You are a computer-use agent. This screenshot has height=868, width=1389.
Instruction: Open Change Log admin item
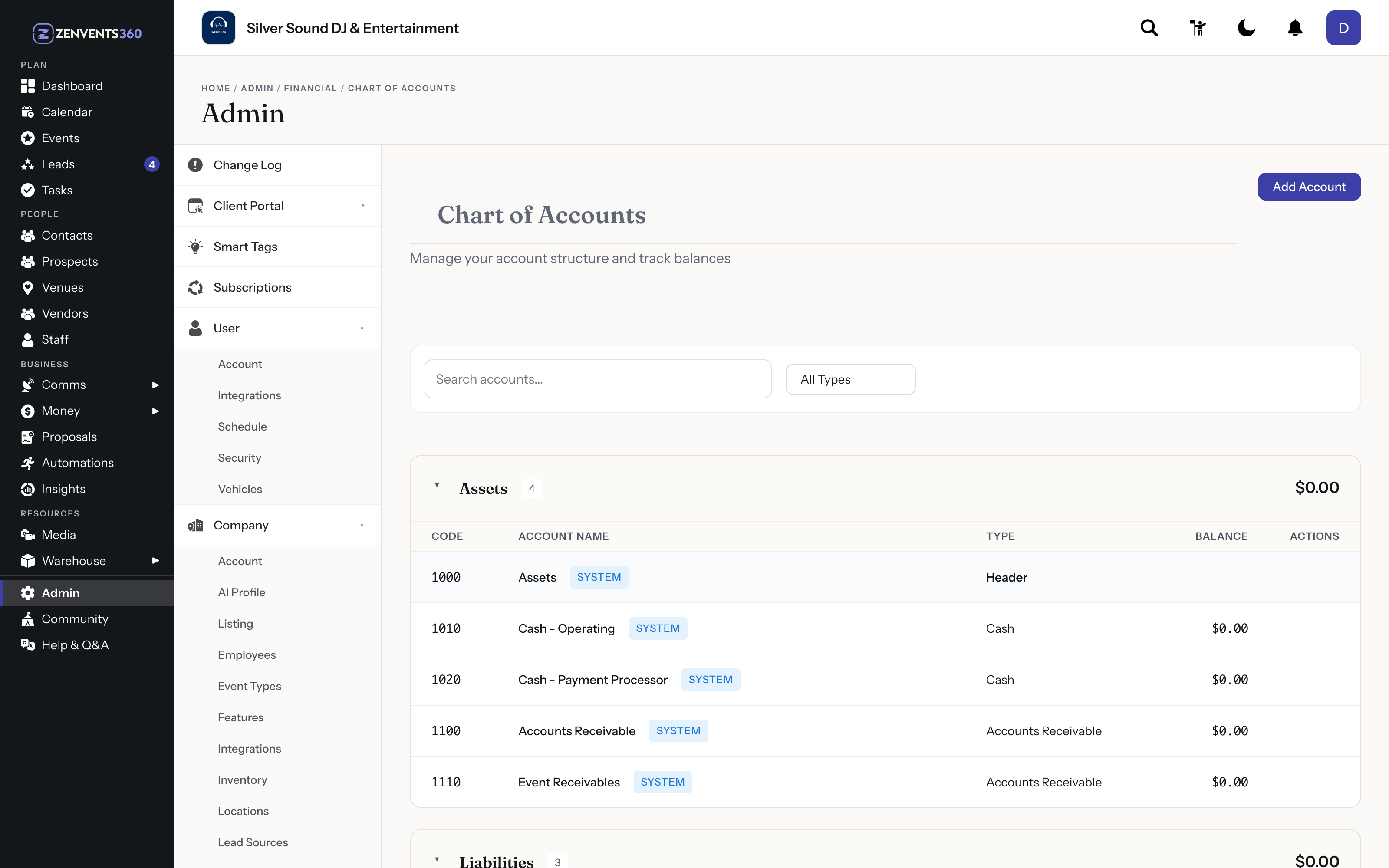(x=277, y=165)
